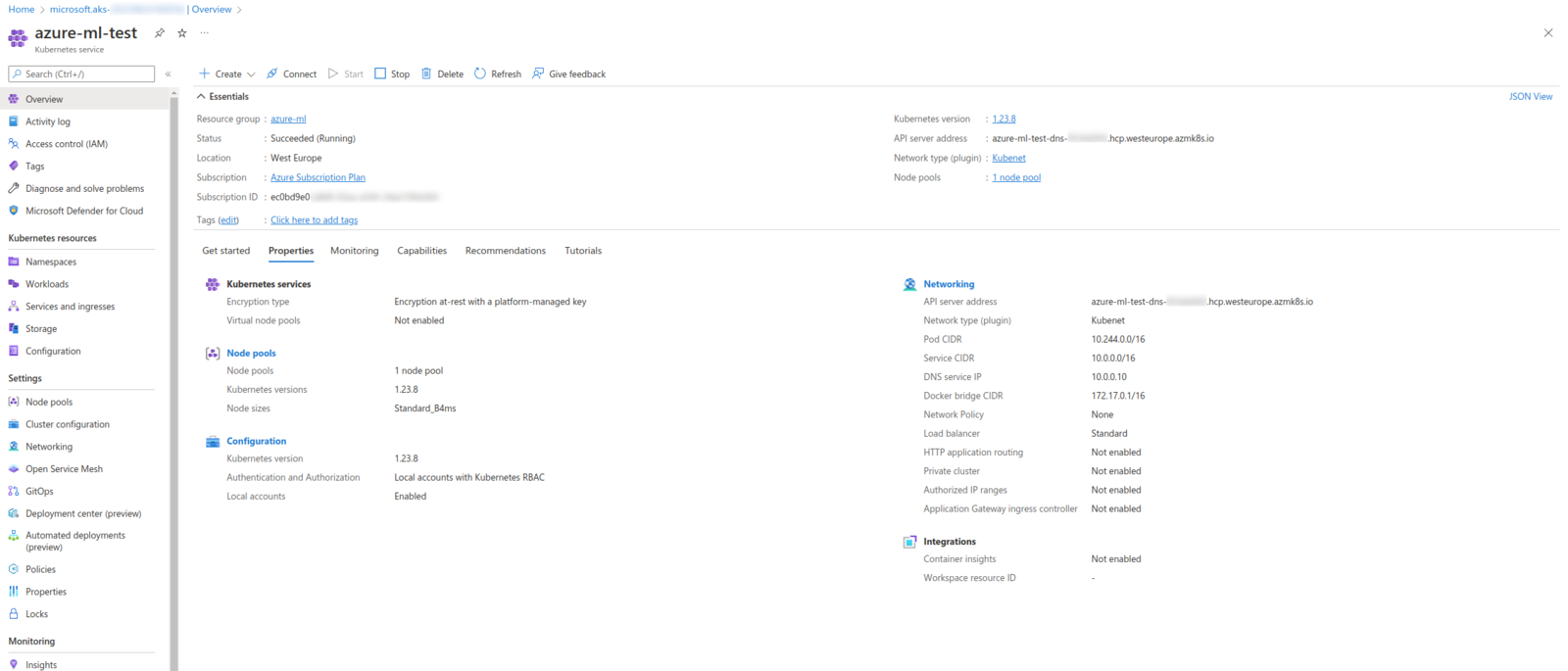The height and width of the screenshot is (671, 1568).
Task: Click the Insights icon under Monitoring
Action: (x=14, y=664)
